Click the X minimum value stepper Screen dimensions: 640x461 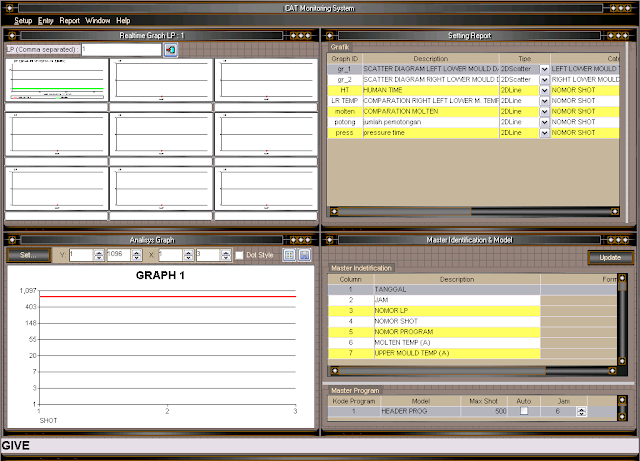point(188,255)
